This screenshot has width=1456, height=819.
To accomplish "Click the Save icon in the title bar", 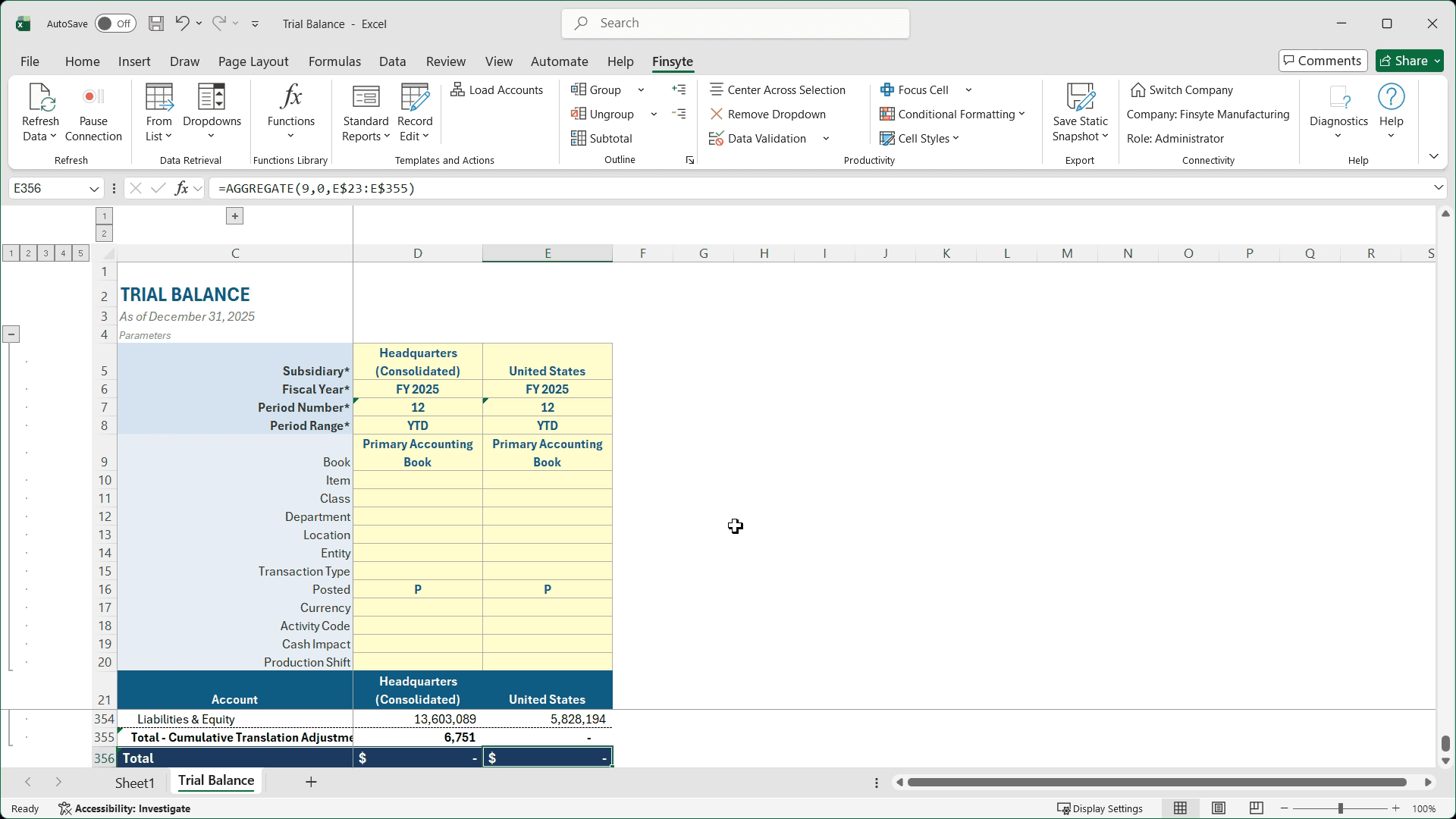I will [x=156, y=24].
